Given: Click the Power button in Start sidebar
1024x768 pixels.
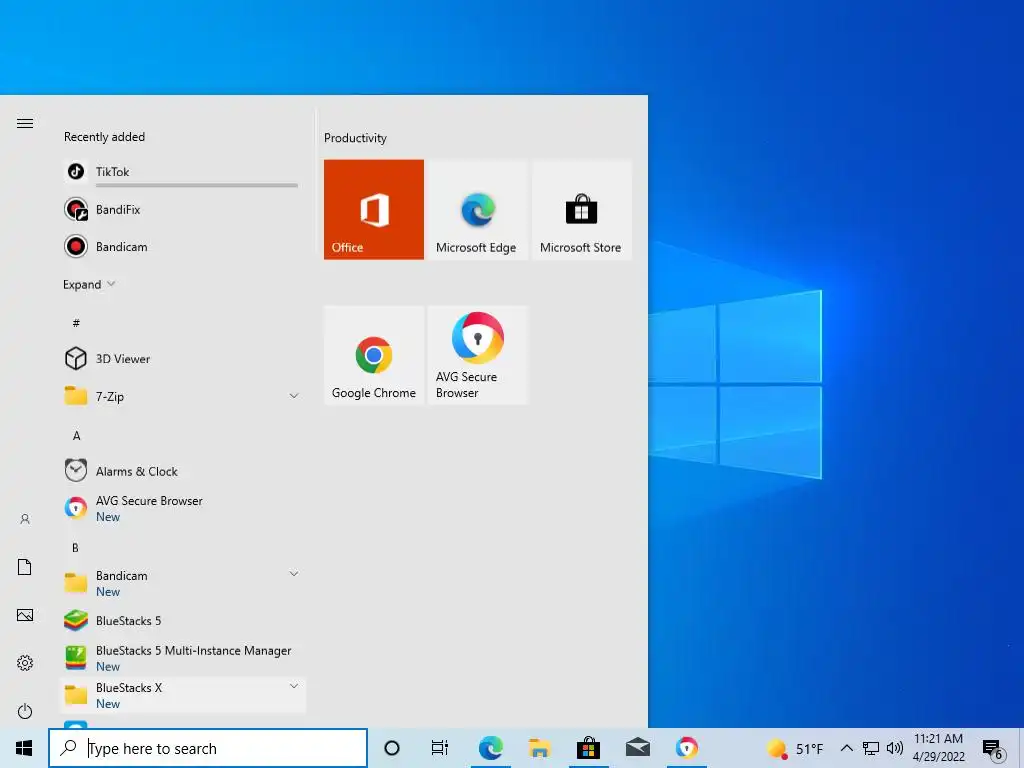Looking at the screenshot, I should [25, 711].
